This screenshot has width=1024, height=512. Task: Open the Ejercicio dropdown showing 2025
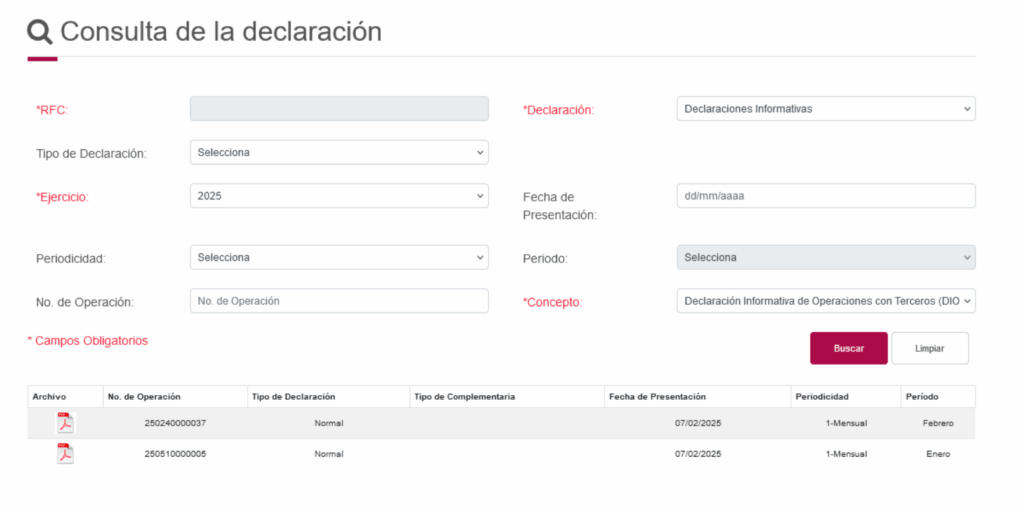pyautogui.click(x=339, y=196)
